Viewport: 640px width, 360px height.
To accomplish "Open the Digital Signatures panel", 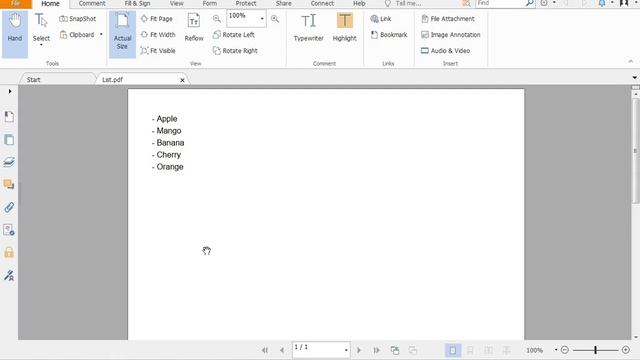I will coord(9,276).
